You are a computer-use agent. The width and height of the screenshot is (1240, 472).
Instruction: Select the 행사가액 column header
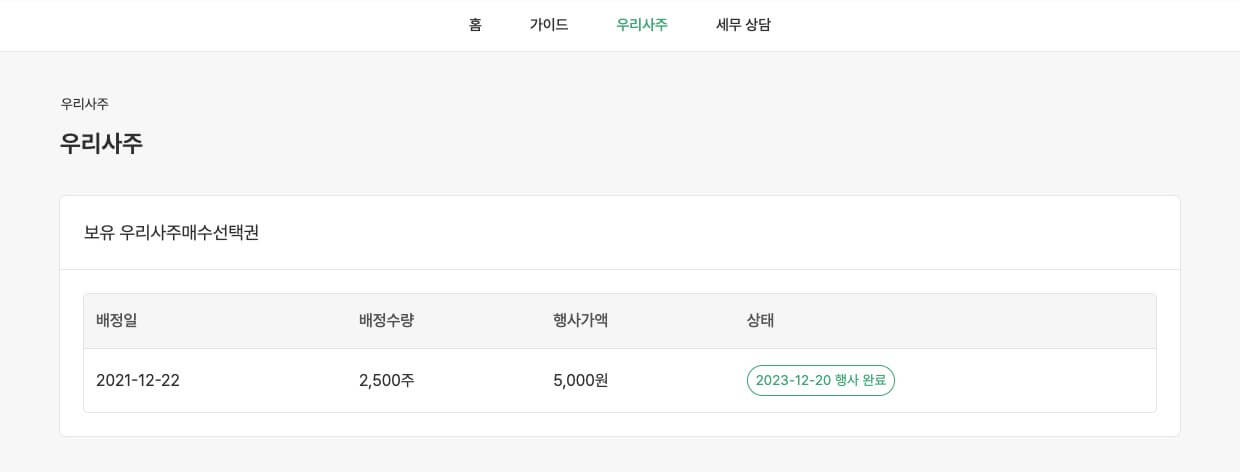tap(580, 321)
